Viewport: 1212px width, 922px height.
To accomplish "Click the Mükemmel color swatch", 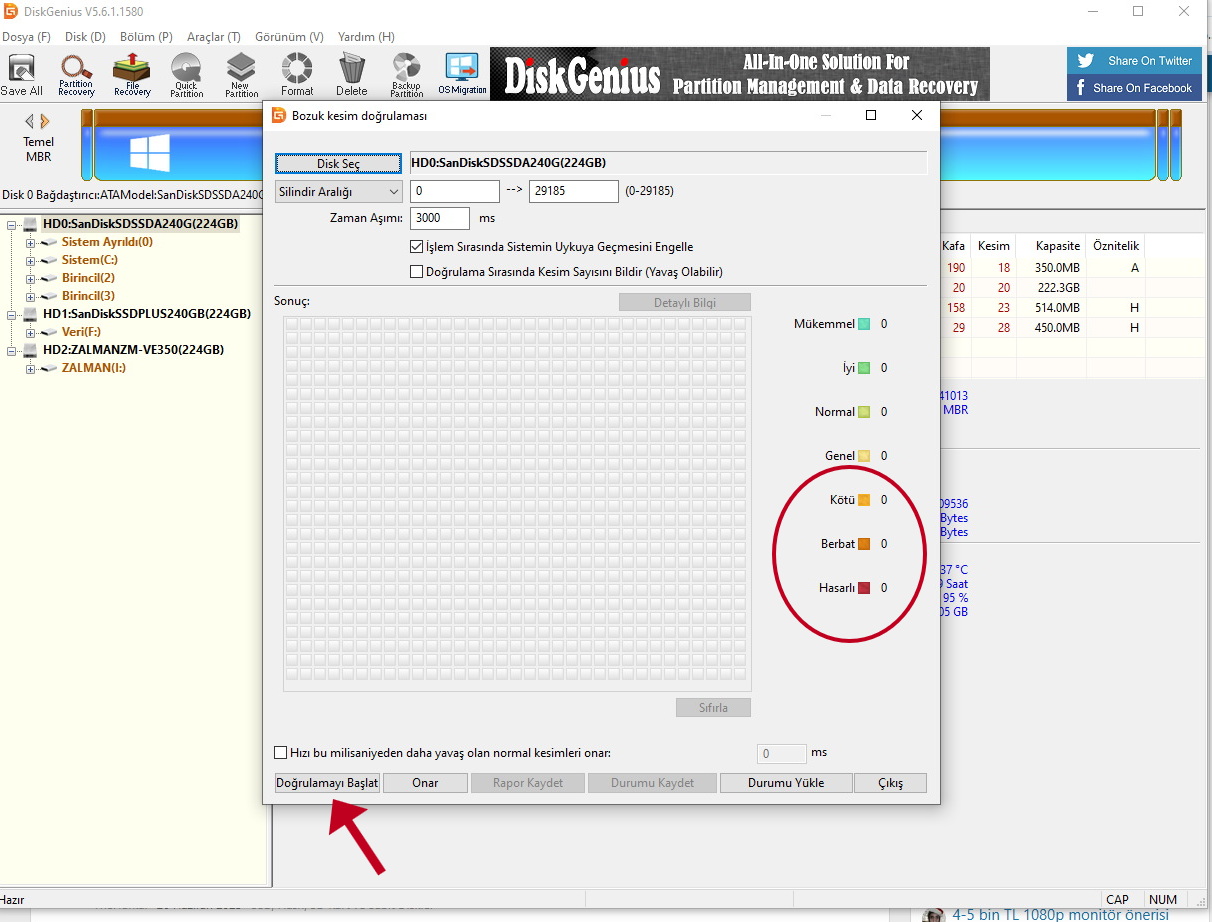I will [x=864, y=324].
